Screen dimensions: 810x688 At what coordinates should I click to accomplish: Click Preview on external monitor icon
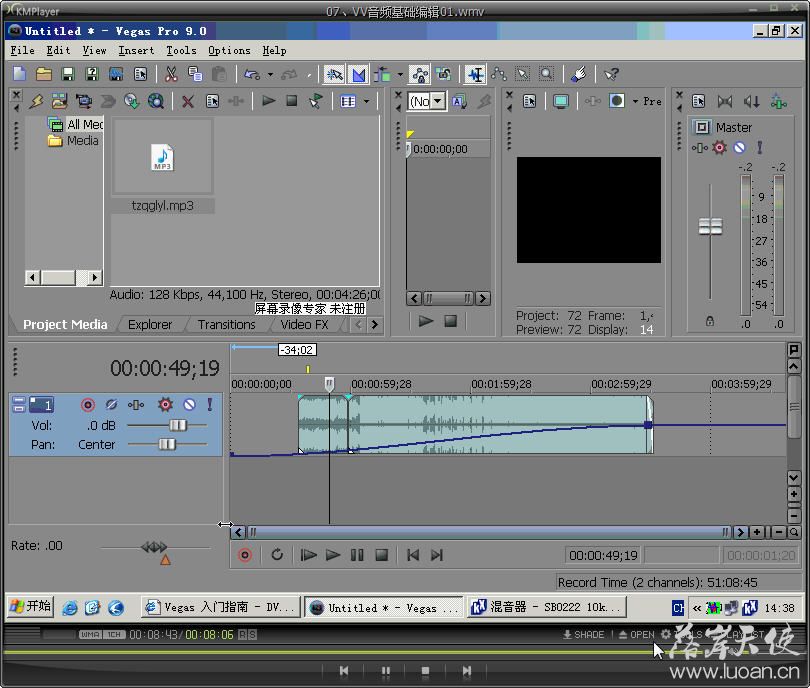pos(560,101)
